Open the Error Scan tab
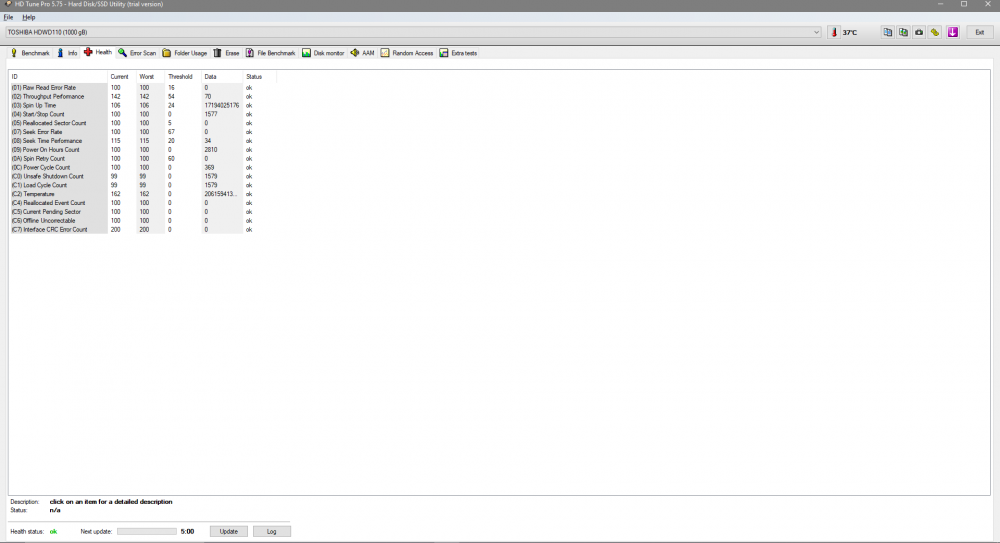The width and height of the screenshot is (1000, 543). [137, 53]
